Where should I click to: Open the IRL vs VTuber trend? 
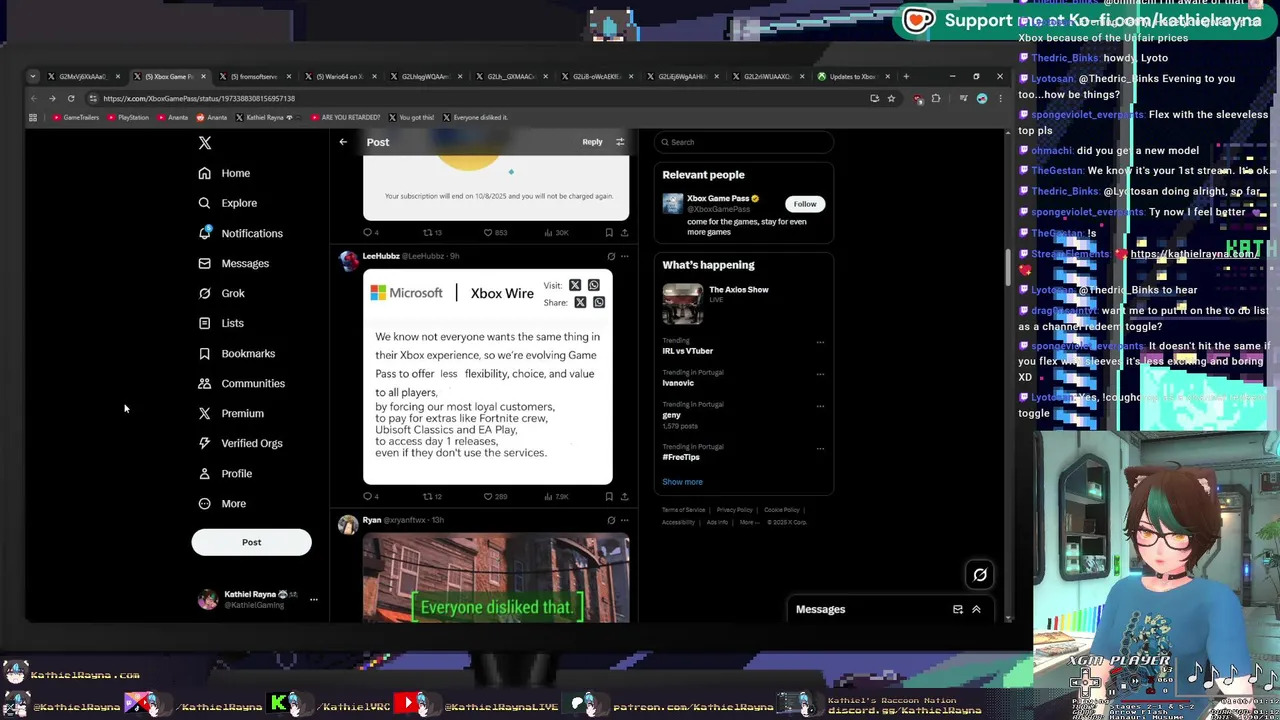687,351
